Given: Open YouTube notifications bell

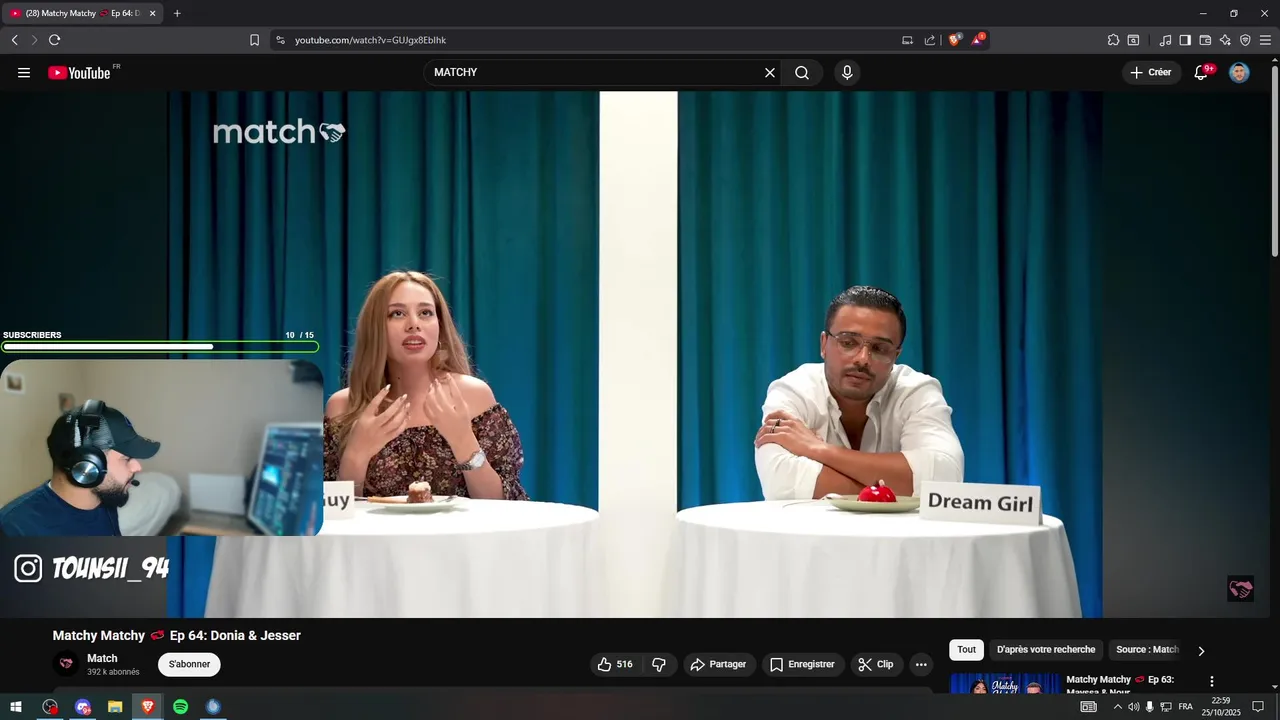Looking at the screenshot, I should click(x=1202, y=73).
